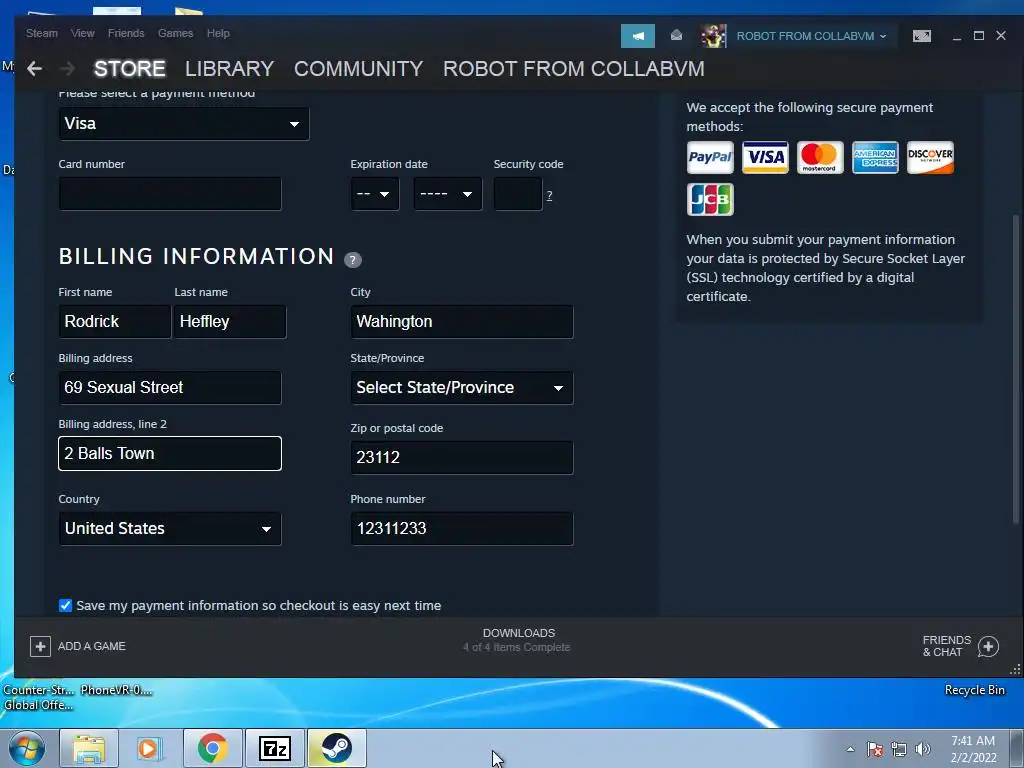Select the Counter-Strike Global Offensive desktop label
Image resolution: width=1024 pixels, height=768 pixels.
point(39,697)
